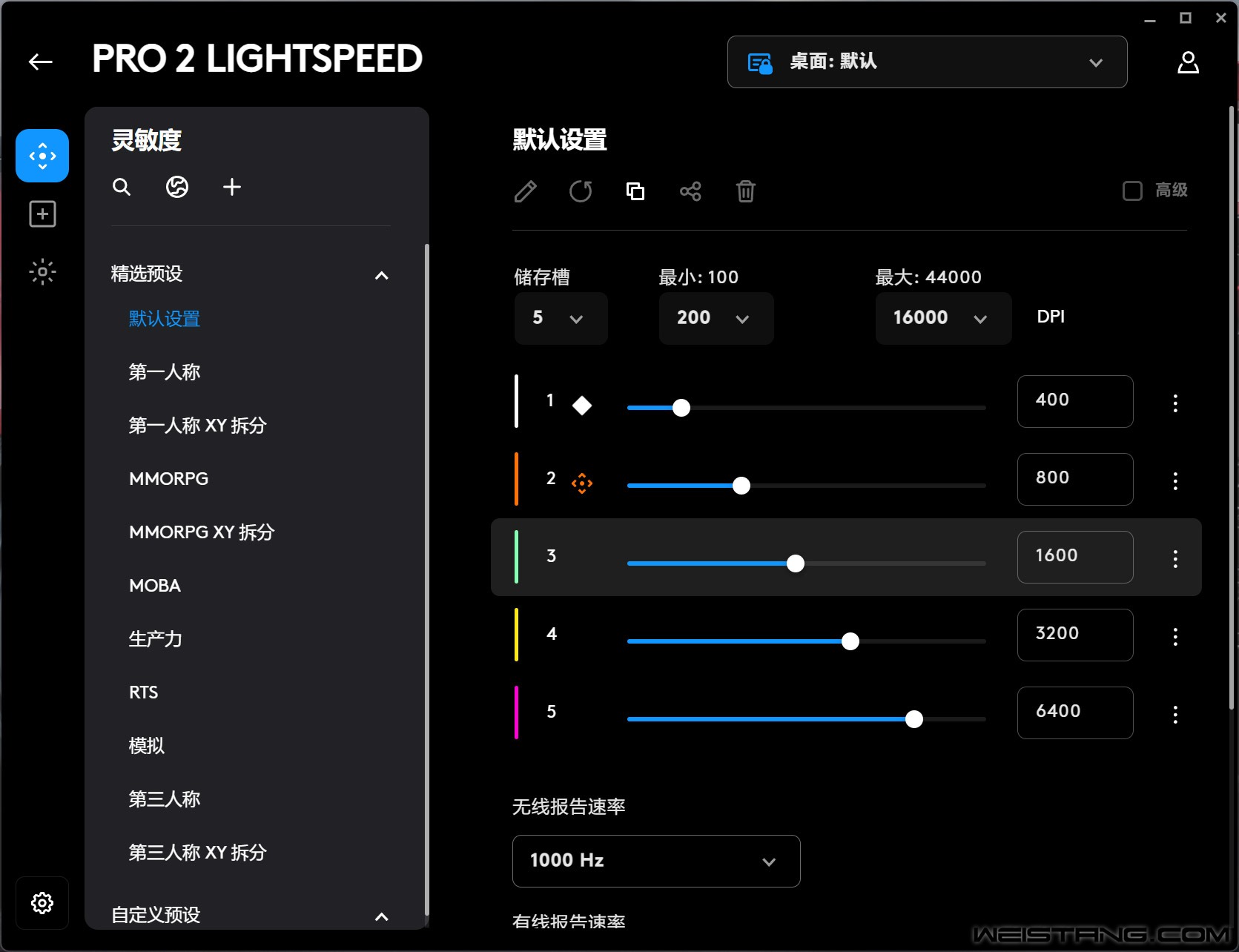Viewport: 1239px width, 952px height.
Task: Open settings gear at bottom left
Action: pyautogui.click(x=42, y=903)
